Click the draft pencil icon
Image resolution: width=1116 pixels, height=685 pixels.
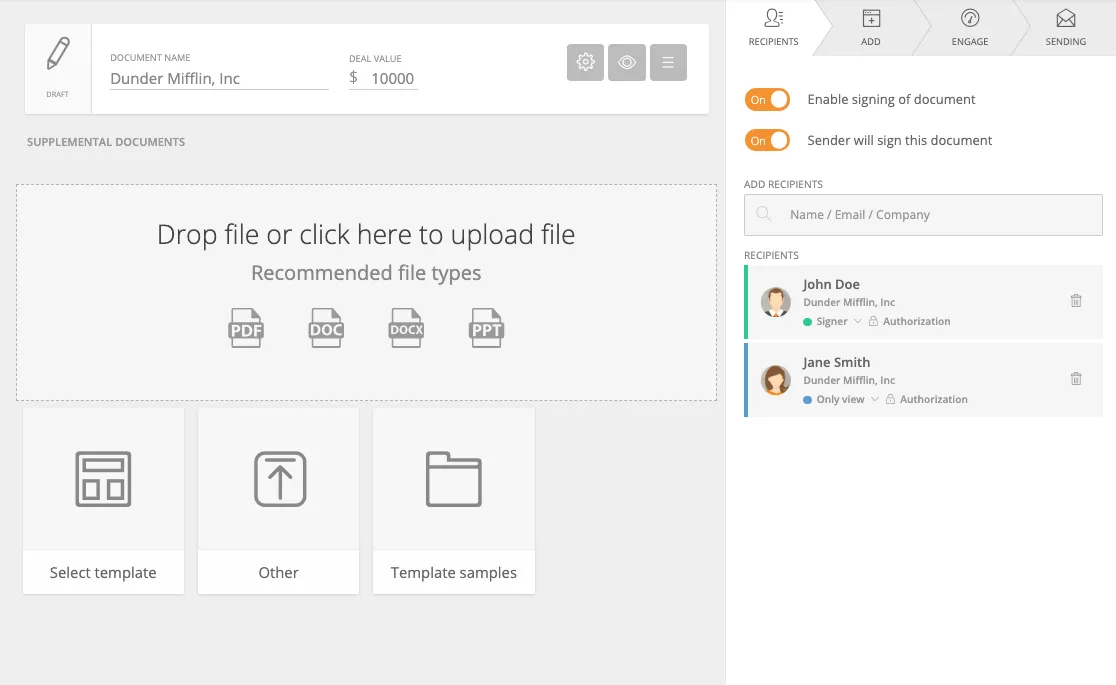coord(58,53)
